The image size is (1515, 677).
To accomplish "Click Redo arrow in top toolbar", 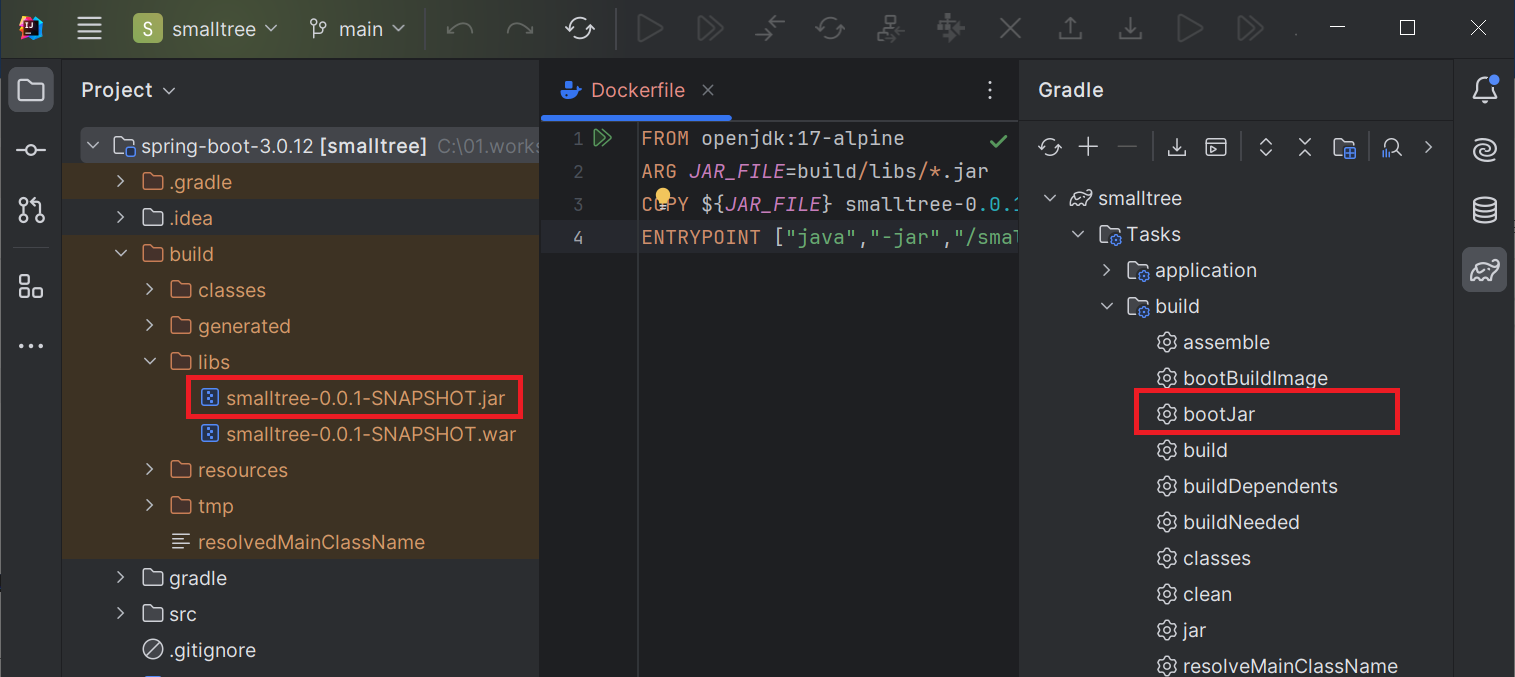I will click(520, 29).
